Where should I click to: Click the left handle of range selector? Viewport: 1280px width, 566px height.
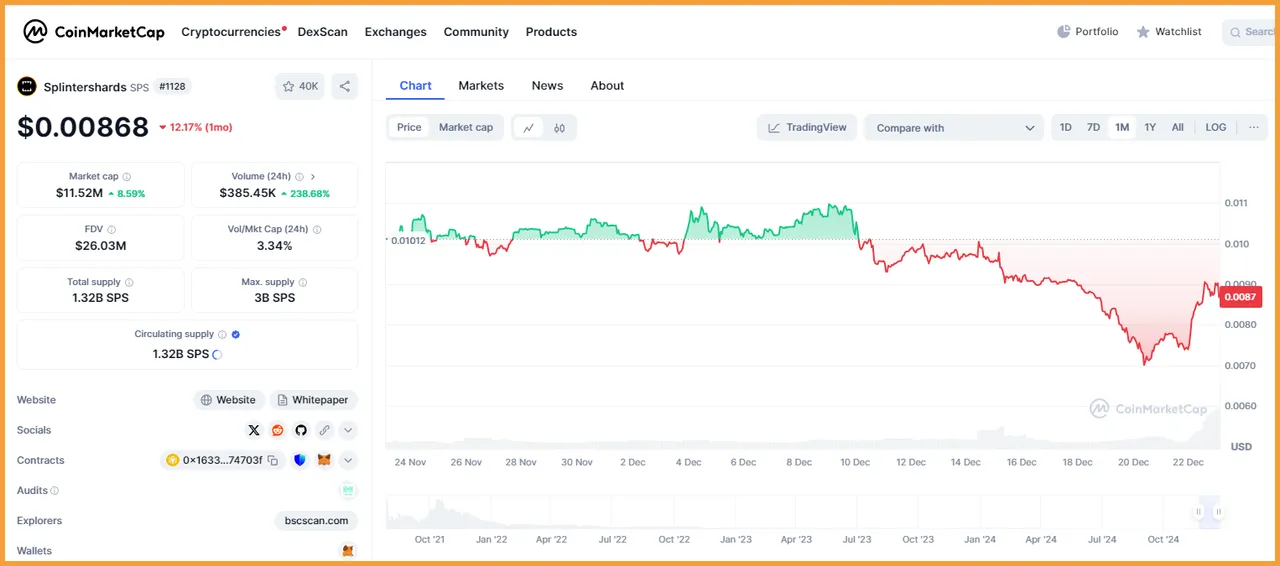1198,512
